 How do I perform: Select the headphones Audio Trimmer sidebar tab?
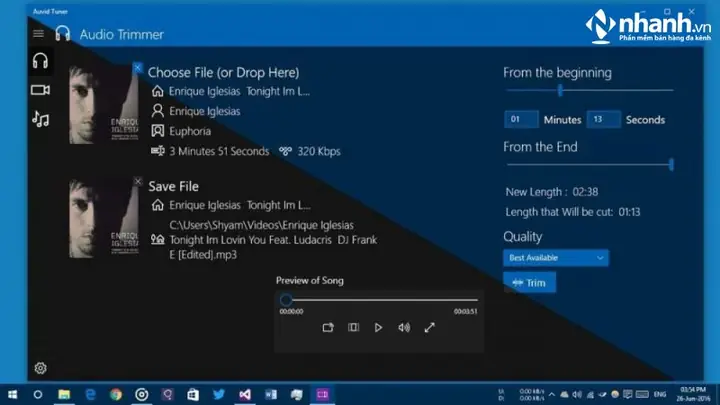point(40,61)
